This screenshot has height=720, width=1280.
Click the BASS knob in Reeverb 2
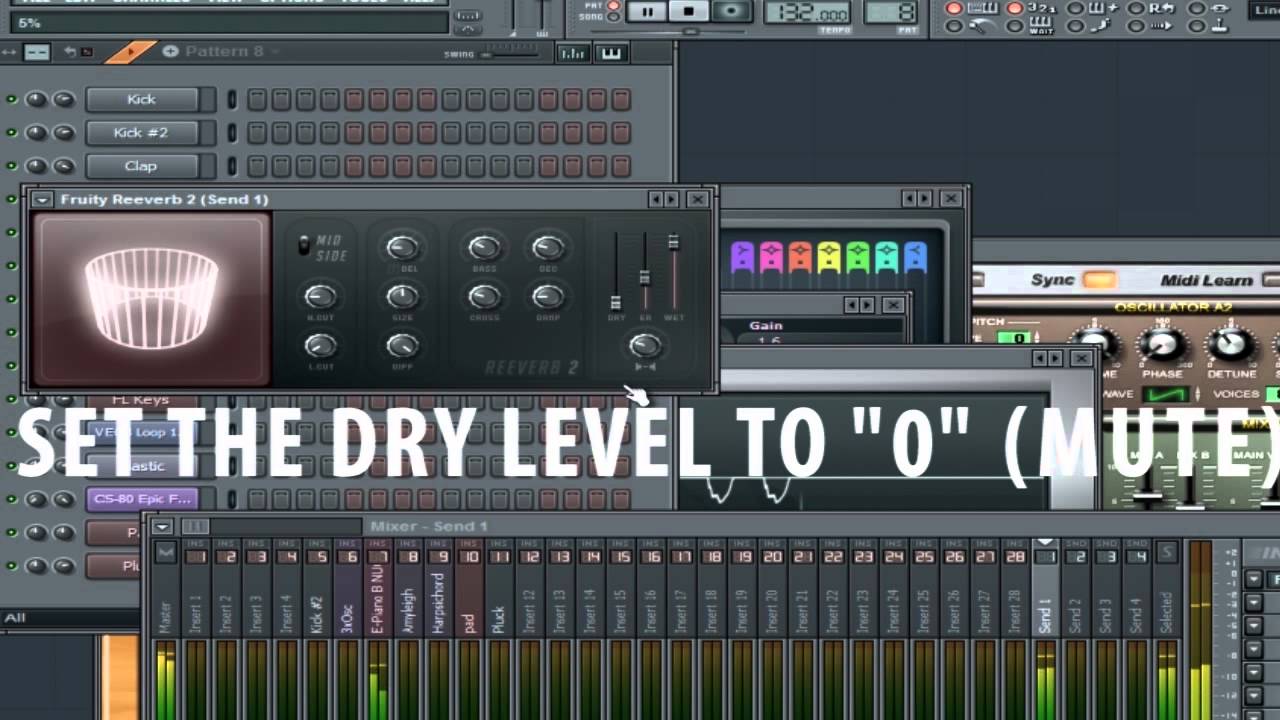click(x=484, y=248)
